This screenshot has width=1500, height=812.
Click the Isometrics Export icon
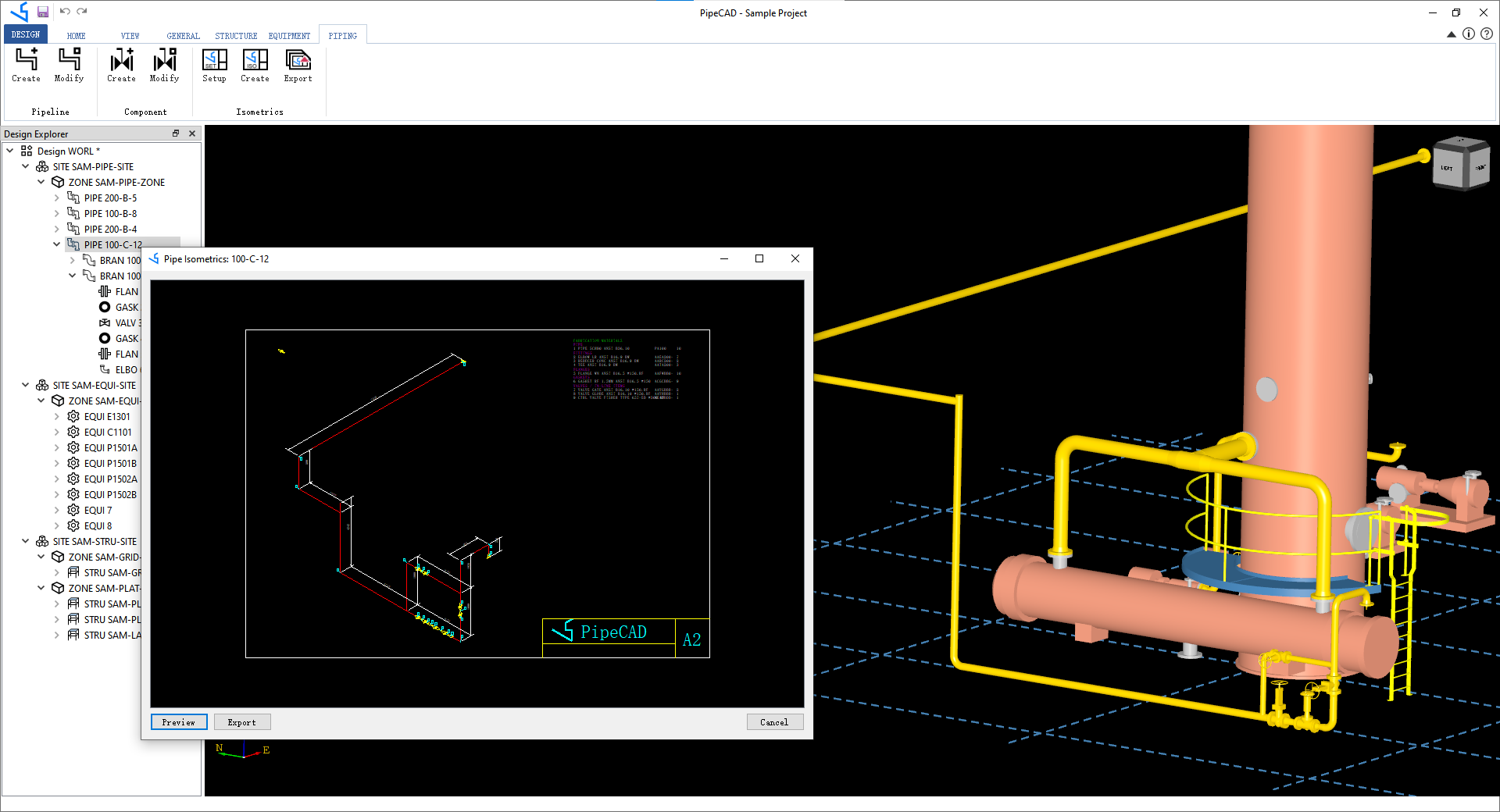(298, 61)
